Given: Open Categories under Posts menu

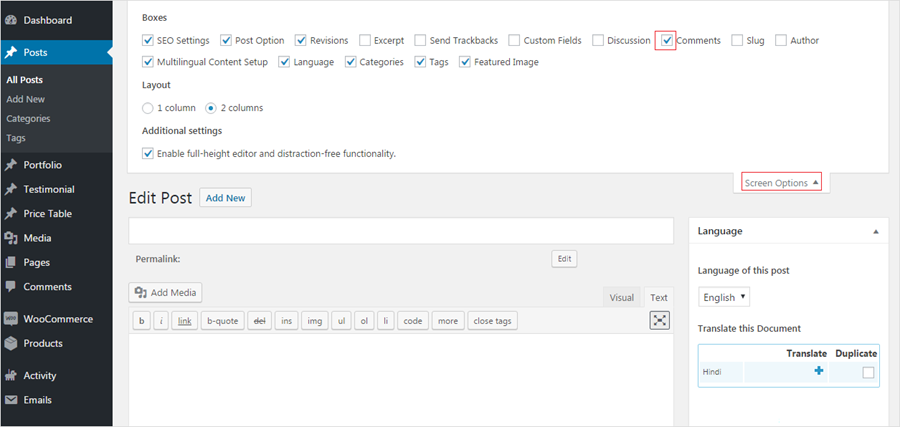Looking at the screenshot, I should (28, 119).
